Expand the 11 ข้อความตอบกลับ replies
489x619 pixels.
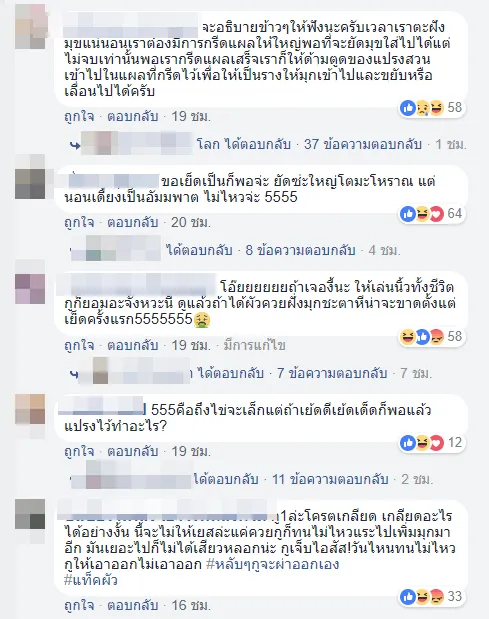click(x=330, y=479)
